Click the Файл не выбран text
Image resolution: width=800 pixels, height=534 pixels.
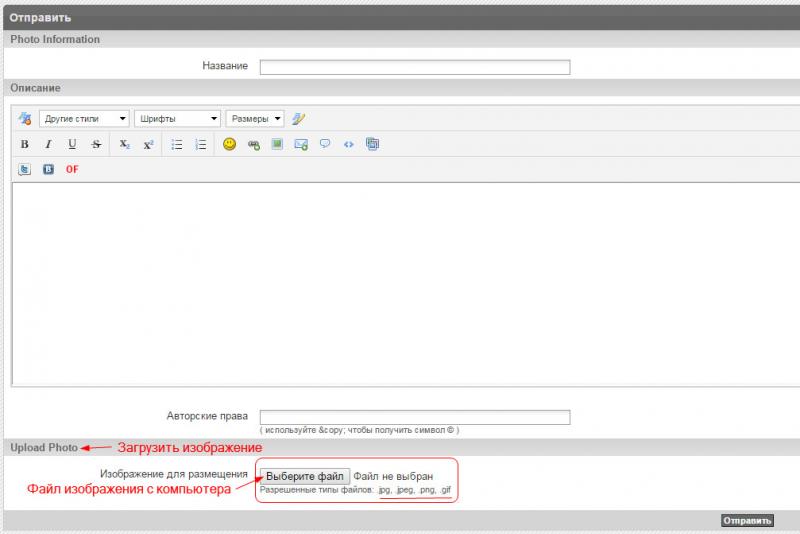point(393,476)
